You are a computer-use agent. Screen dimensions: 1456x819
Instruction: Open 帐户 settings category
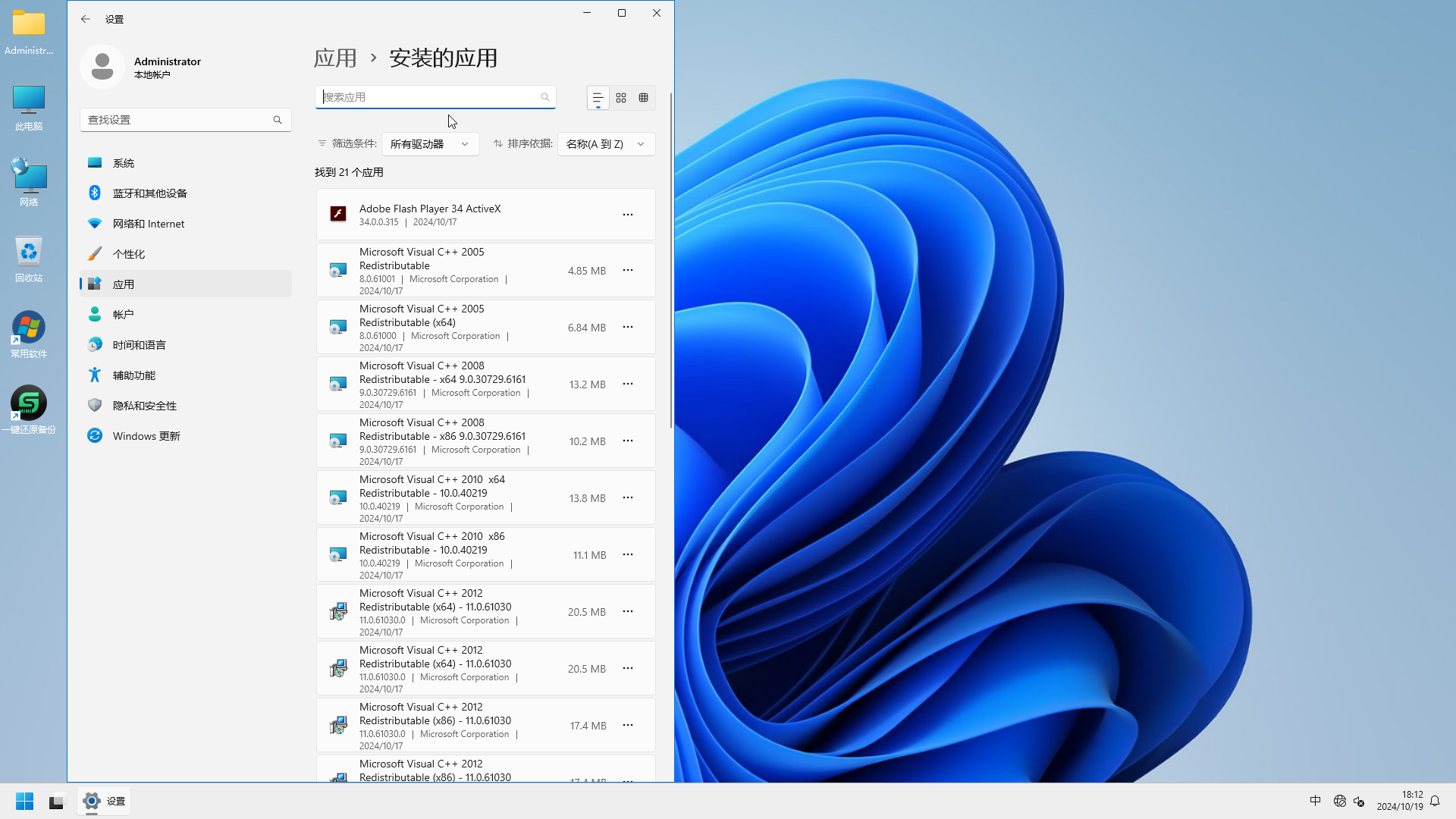(x=186, y=315)
